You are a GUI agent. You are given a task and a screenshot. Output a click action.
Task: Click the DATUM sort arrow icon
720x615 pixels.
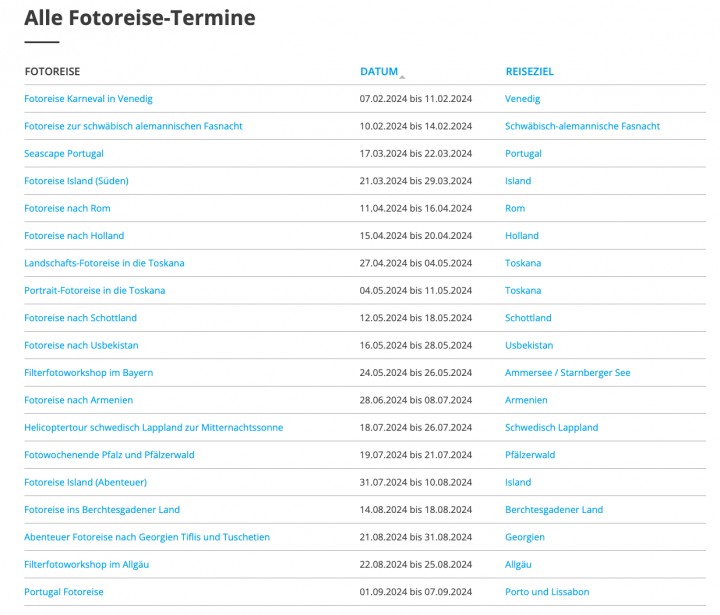click(402, 77)
